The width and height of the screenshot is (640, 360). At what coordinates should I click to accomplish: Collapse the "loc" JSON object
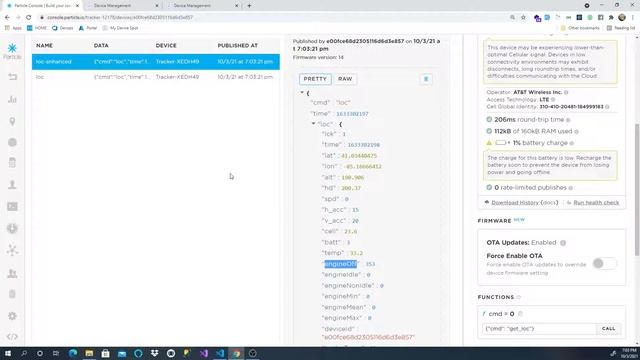tap(313, 124)
